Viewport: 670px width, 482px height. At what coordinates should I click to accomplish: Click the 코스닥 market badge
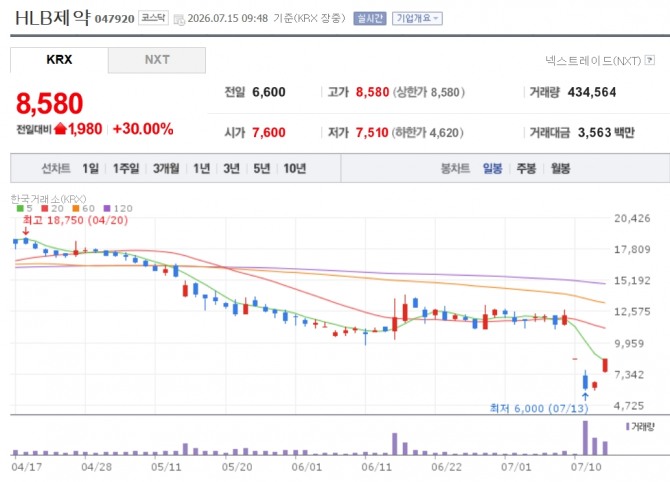coord(153,18)
